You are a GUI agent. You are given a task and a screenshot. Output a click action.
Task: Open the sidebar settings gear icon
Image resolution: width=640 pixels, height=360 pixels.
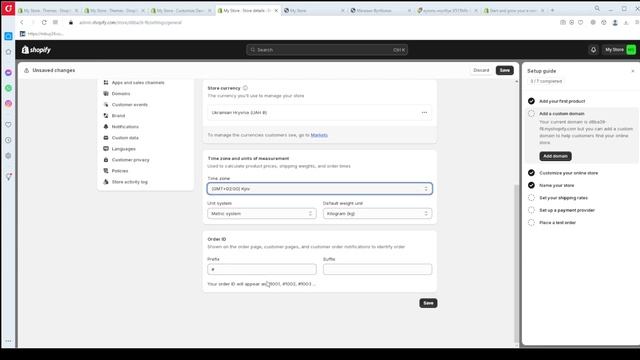click(9, 156)
